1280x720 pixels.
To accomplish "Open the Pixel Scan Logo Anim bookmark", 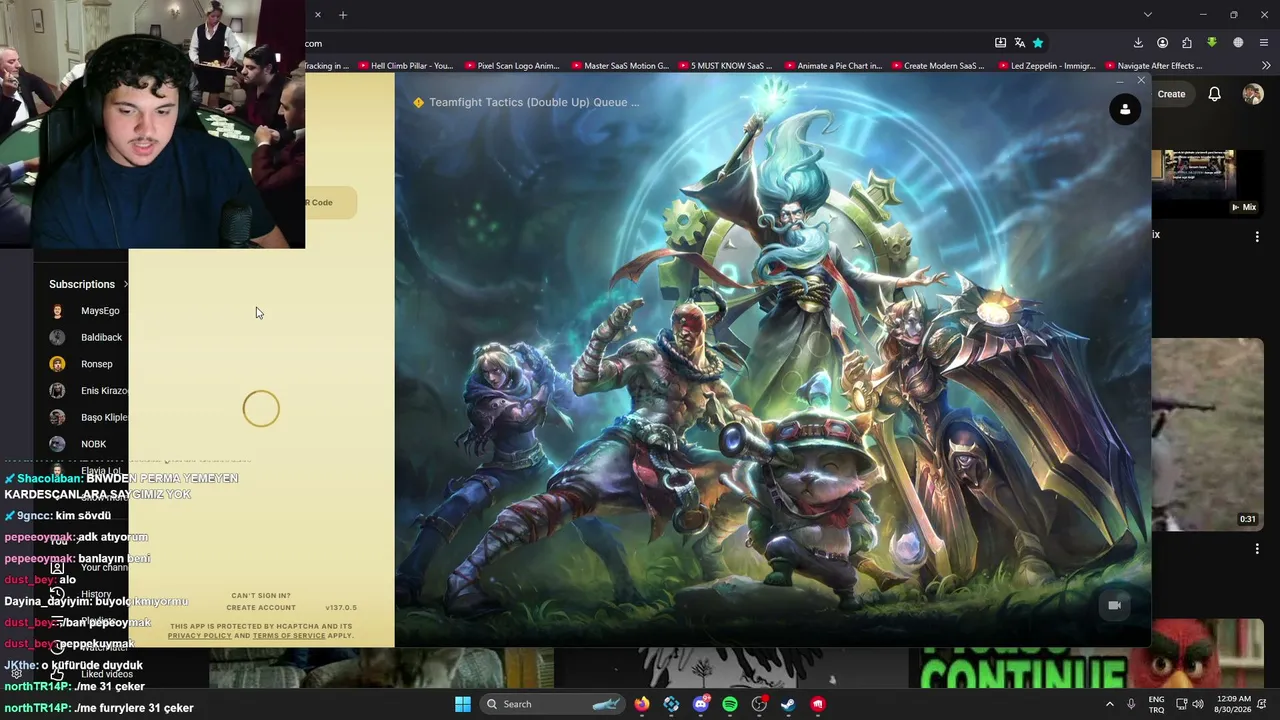I will point(511,66).
